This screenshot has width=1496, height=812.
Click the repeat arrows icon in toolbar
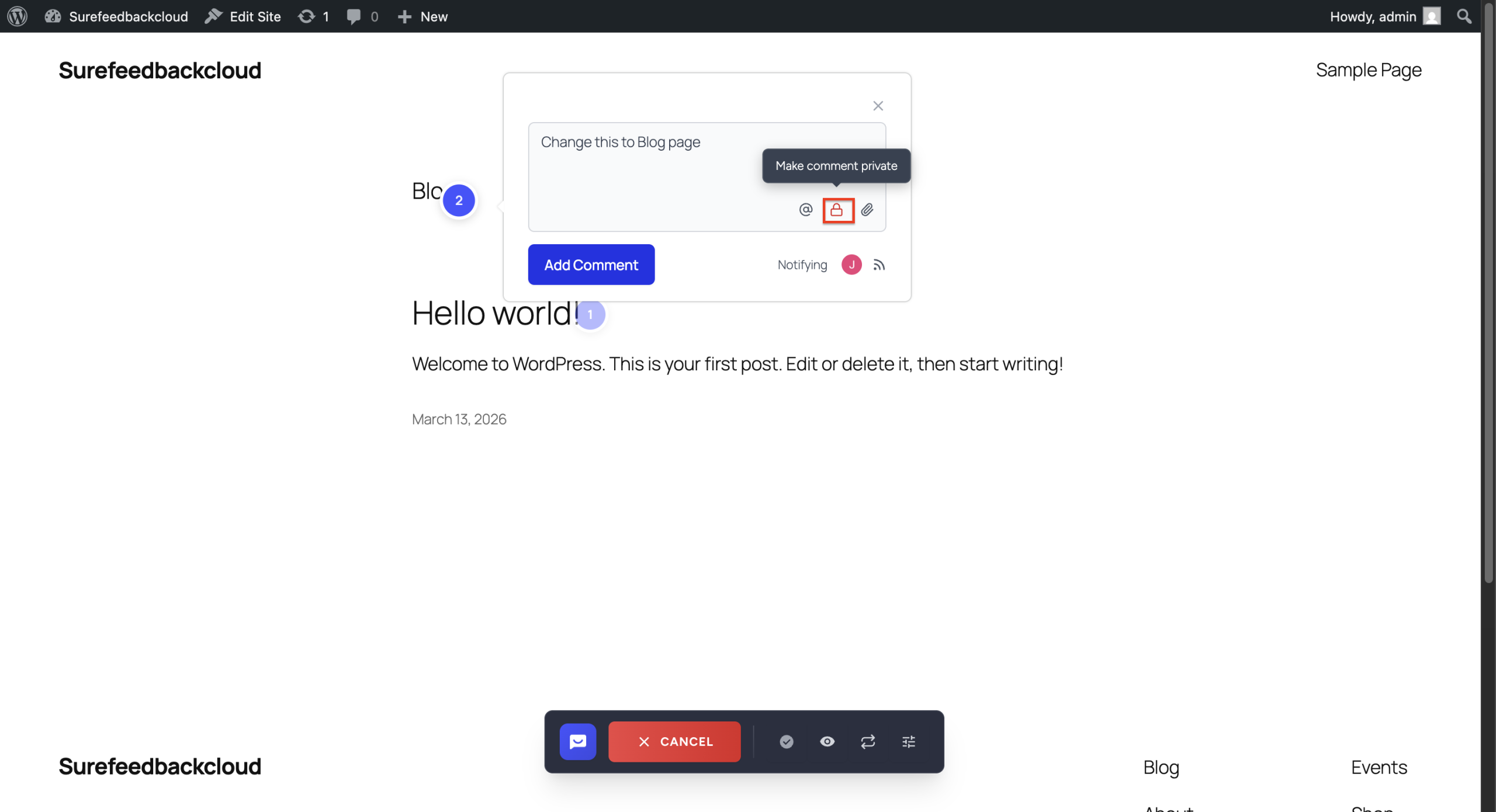868,741
